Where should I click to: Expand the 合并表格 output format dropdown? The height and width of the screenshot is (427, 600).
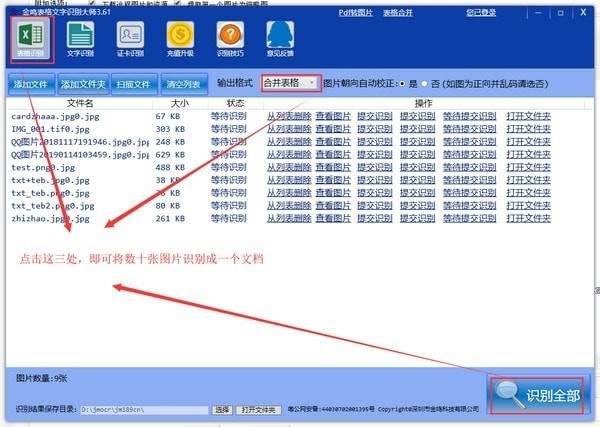pos(290,83)
